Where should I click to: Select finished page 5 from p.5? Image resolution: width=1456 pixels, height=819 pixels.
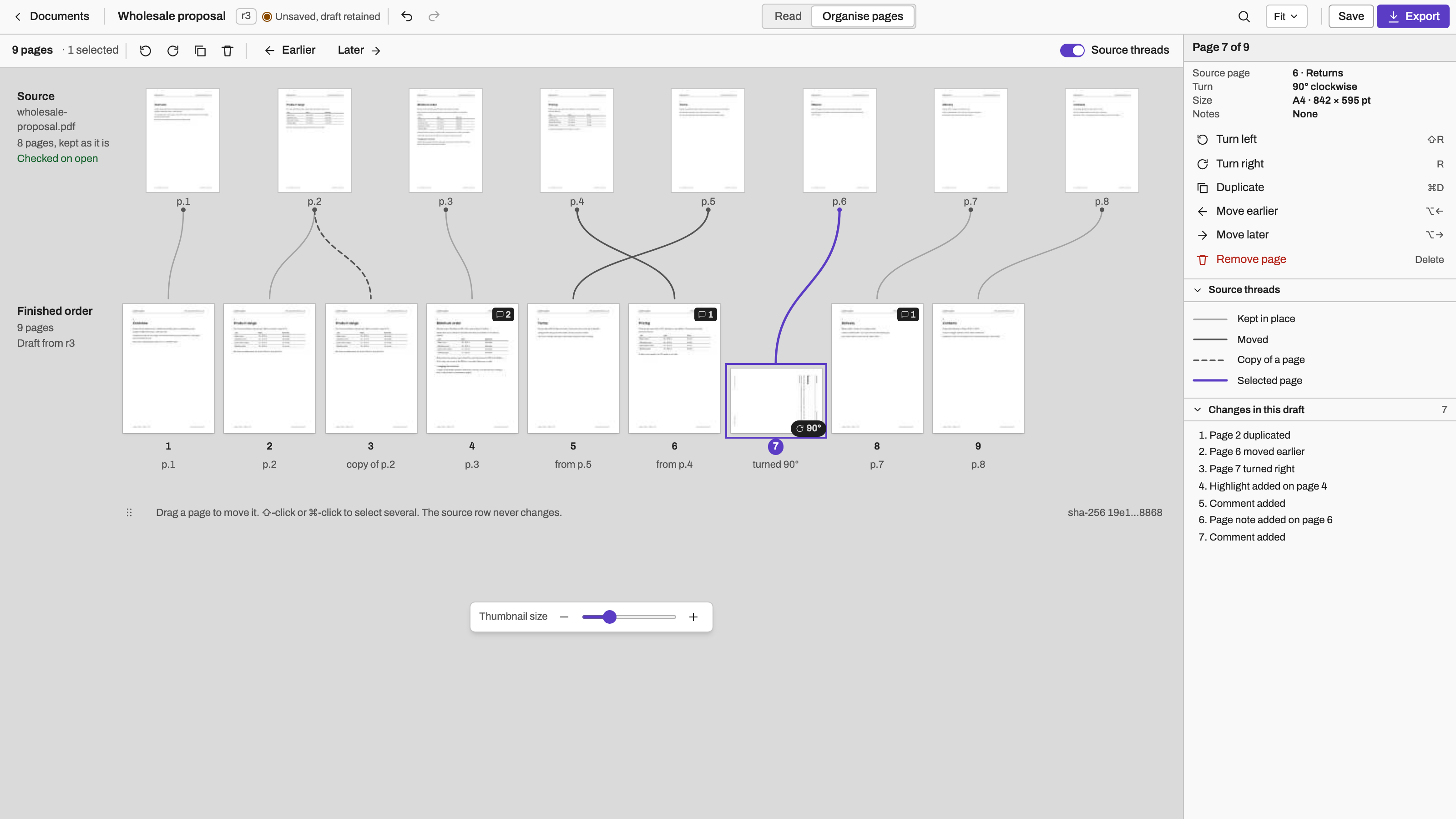[x=573, y=369]
